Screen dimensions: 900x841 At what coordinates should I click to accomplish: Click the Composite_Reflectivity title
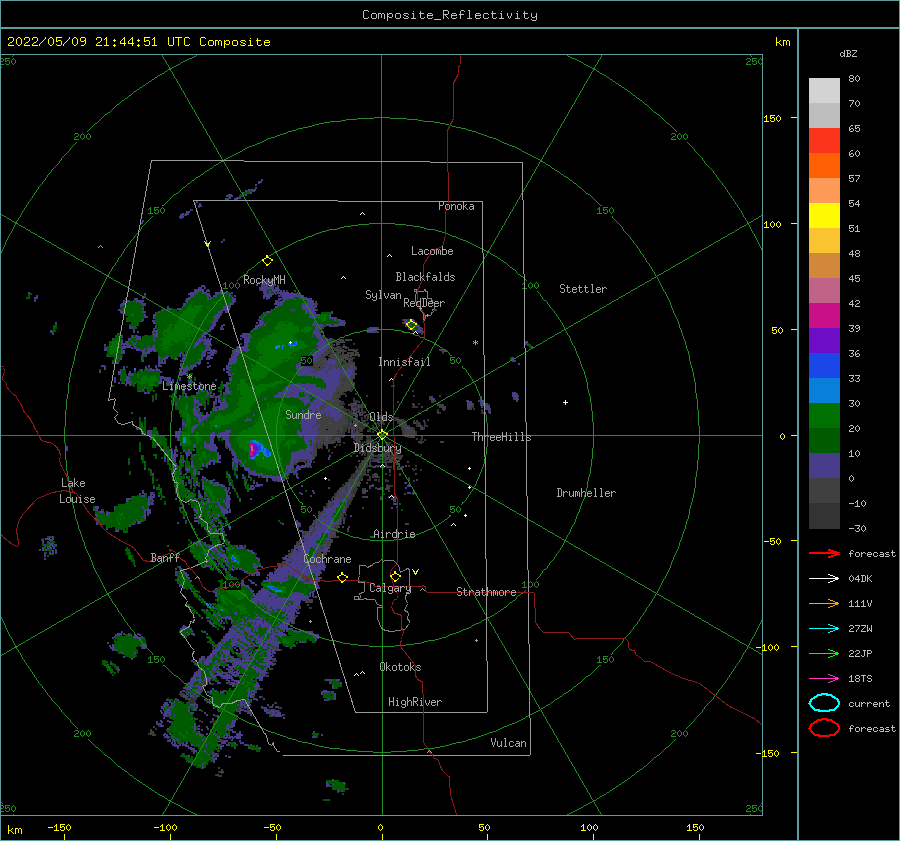pos(449,15)
